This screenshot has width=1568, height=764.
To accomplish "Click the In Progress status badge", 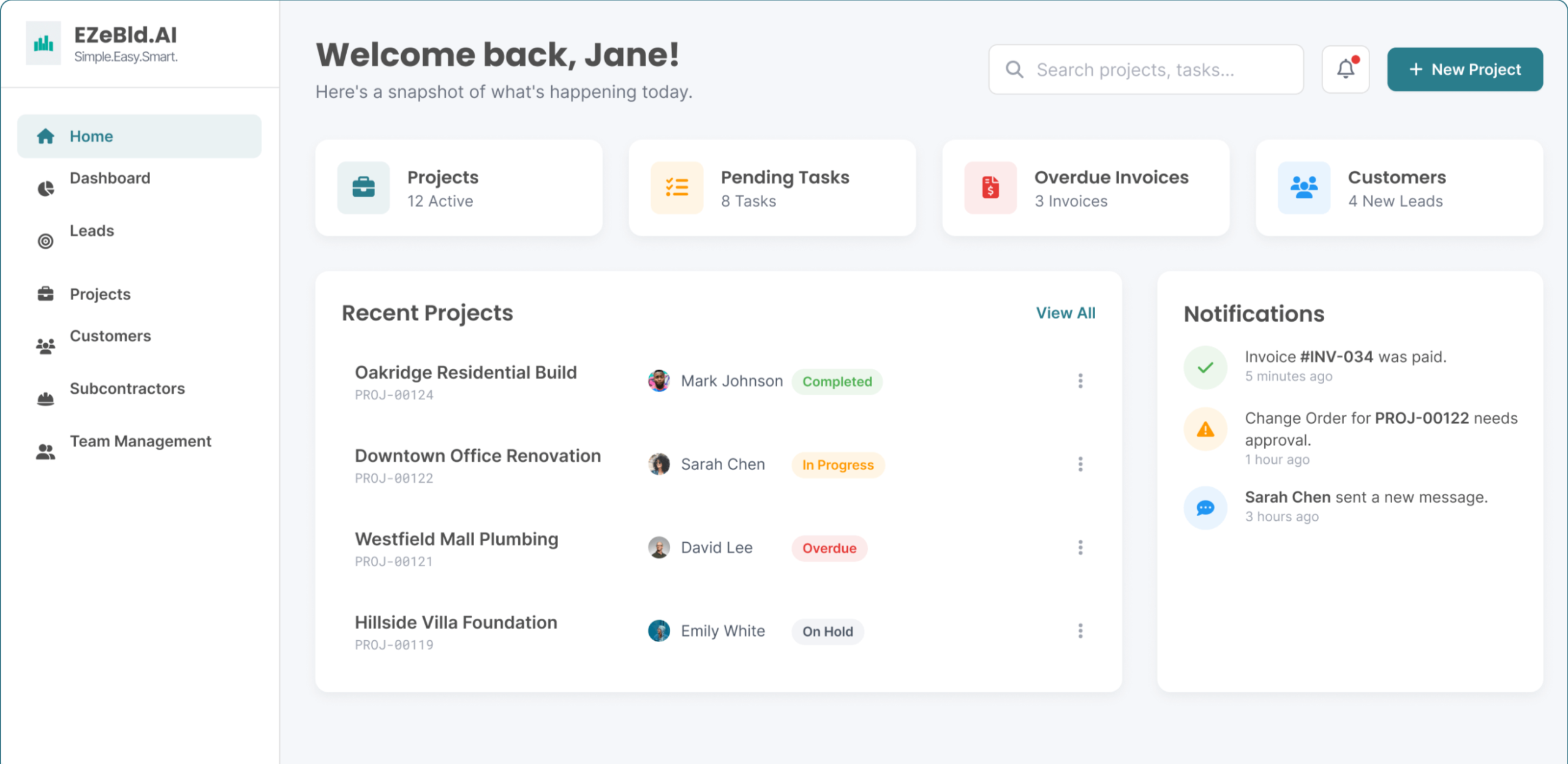I will (x=837, y=464).
